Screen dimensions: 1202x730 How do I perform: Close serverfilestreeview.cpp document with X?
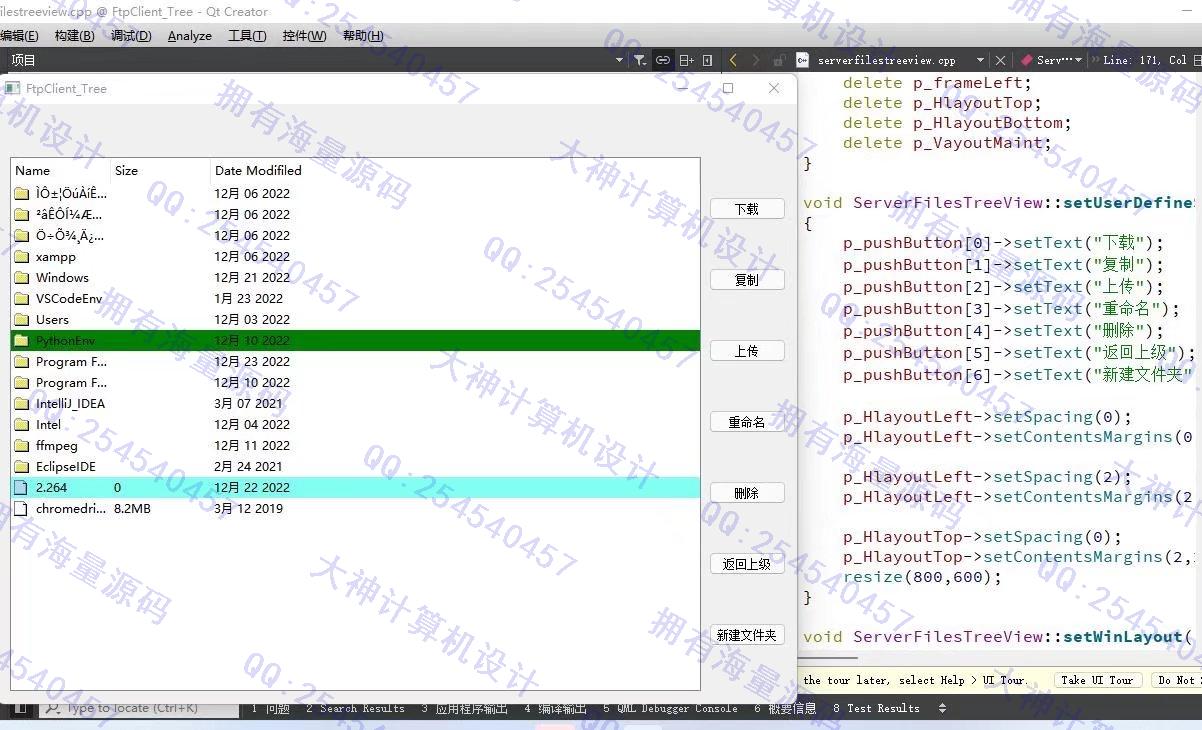click(x=1000, y=60)
